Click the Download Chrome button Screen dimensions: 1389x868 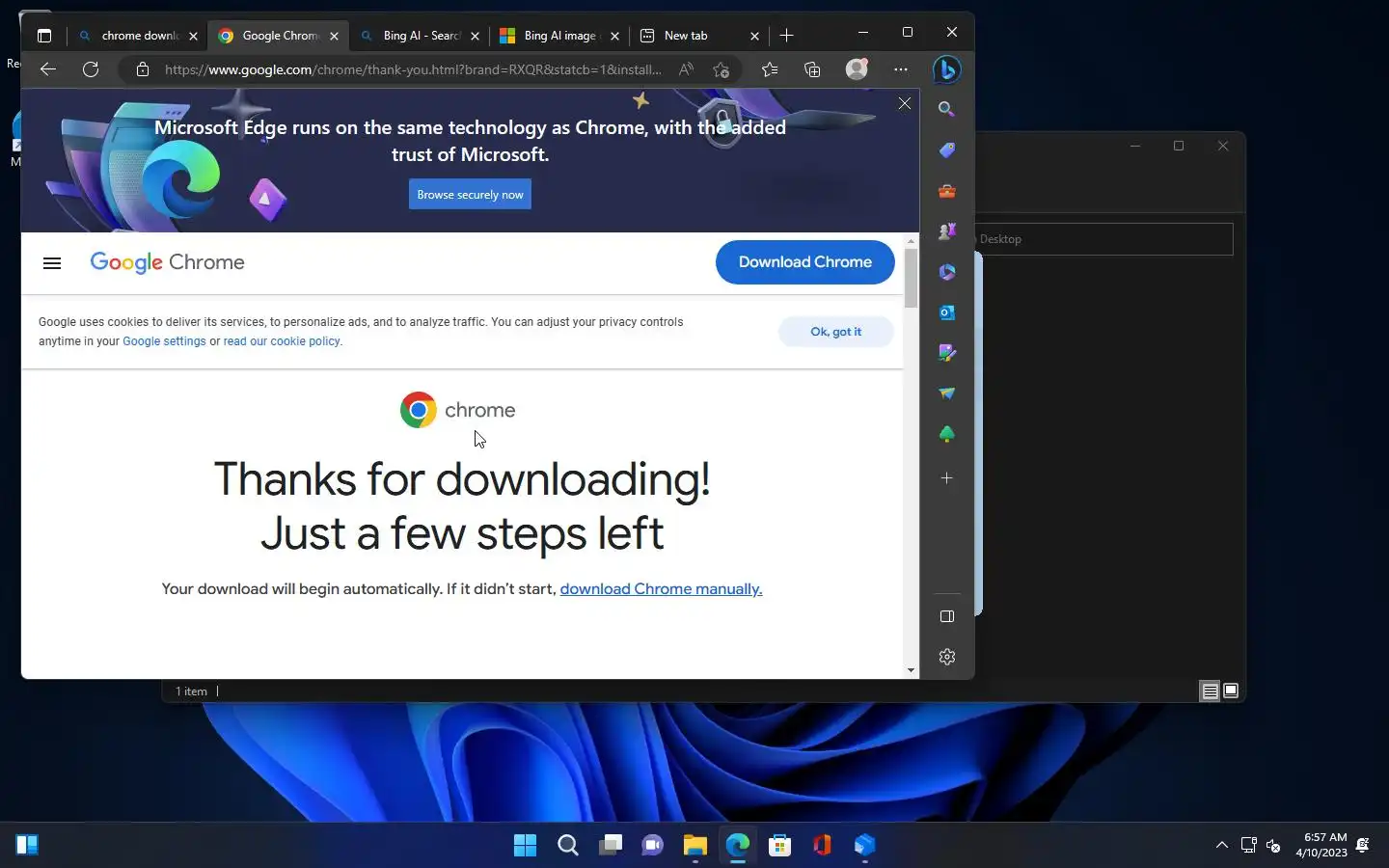pyautogui.click(x=804, y=262)
